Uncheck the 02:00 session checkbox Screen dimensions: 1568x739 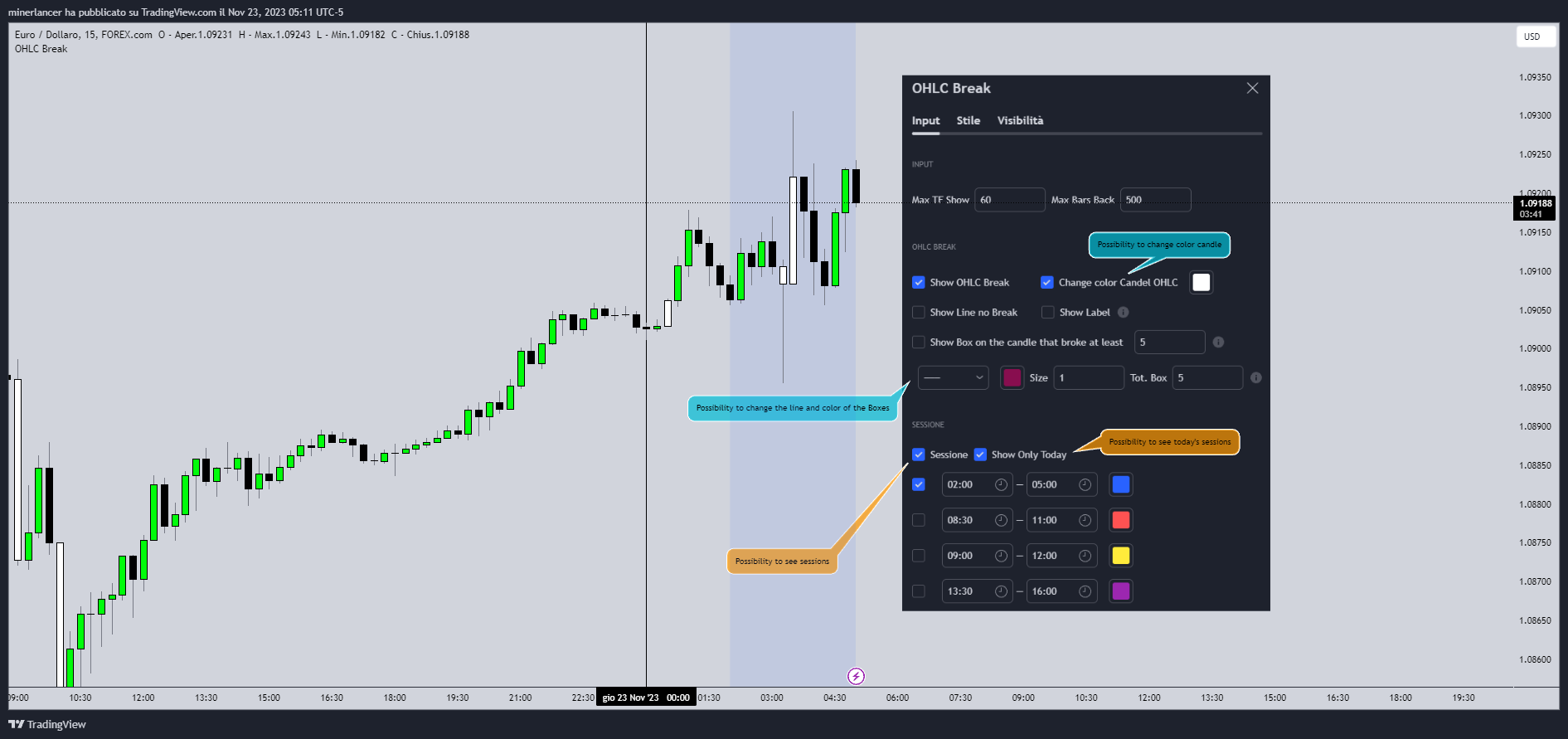click(918, 484)
